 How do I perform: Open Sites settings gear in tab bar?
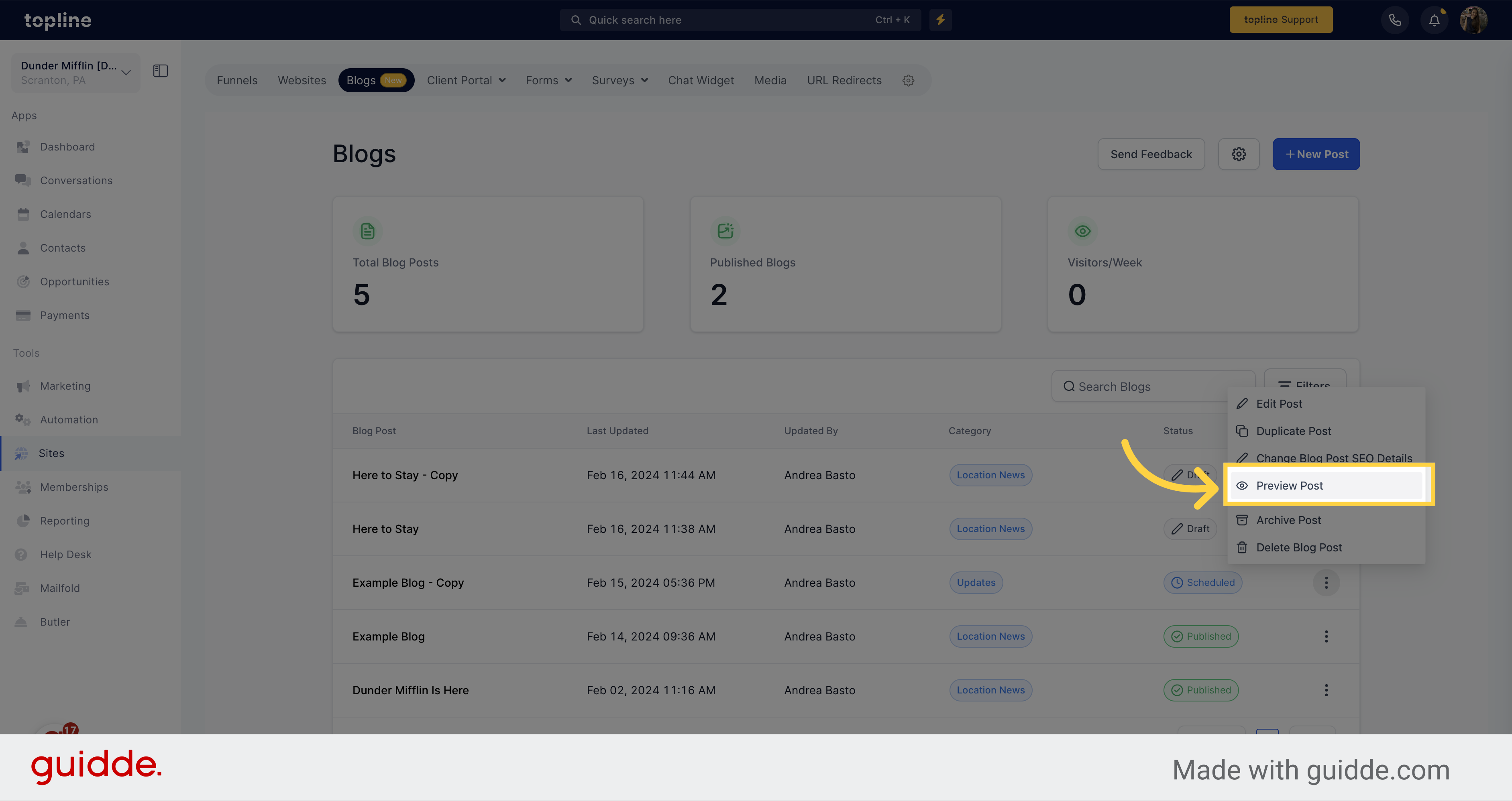coord(908,80)
